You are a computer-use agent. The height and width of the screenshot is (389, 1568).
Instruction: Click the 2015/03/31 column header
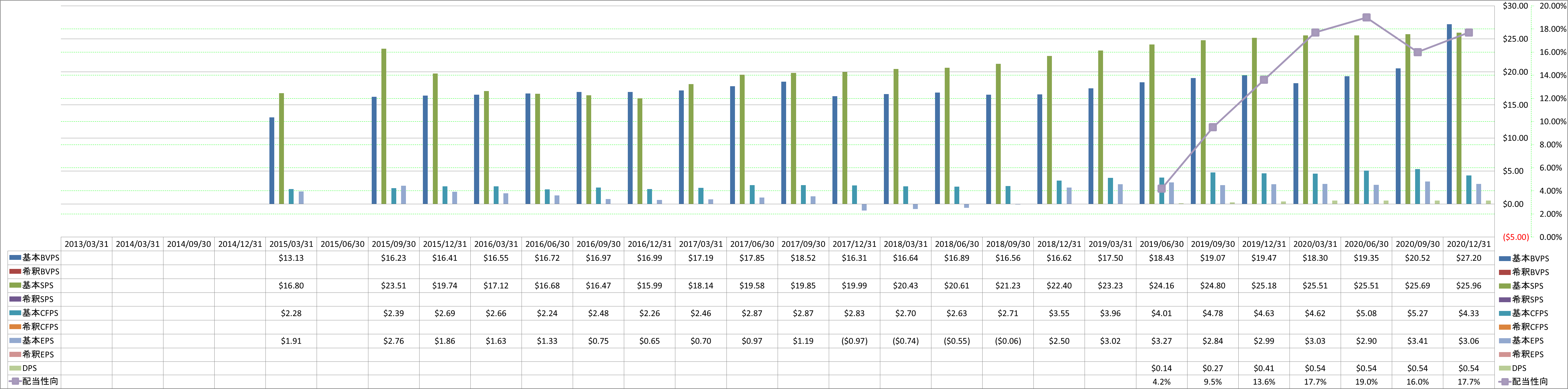point(291,244)
